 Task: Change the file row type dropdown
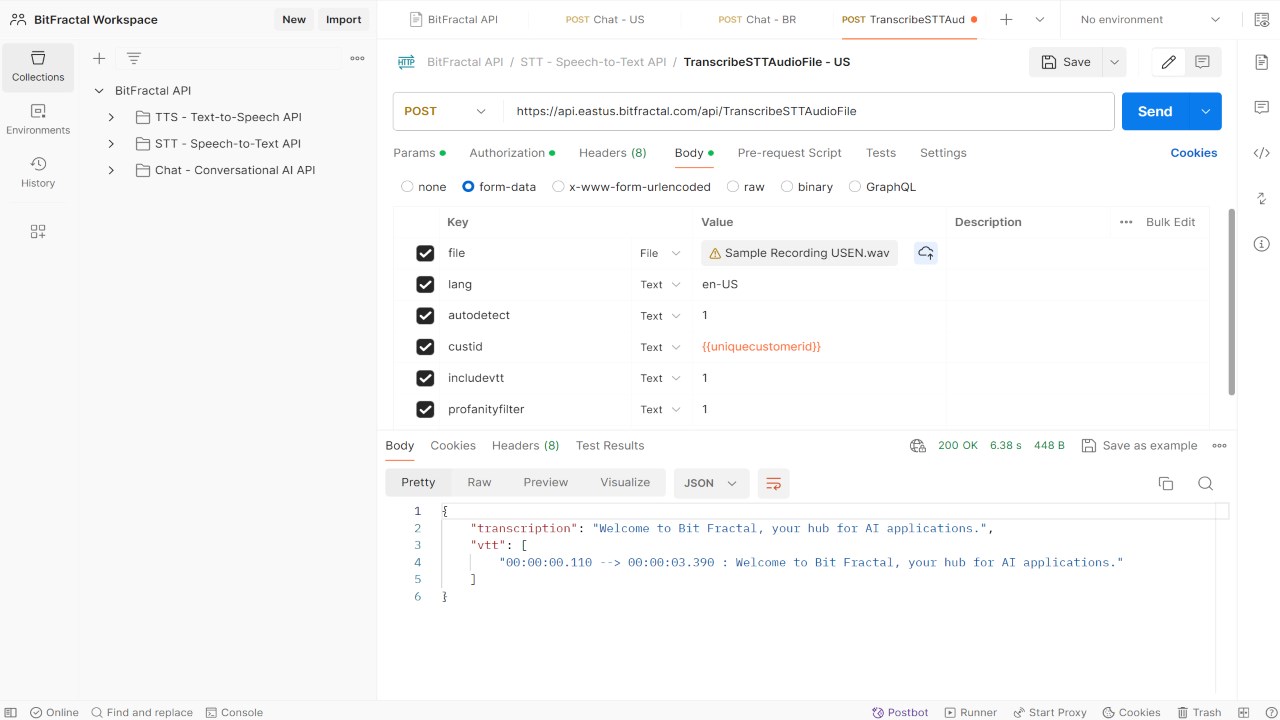pos(660,254)
